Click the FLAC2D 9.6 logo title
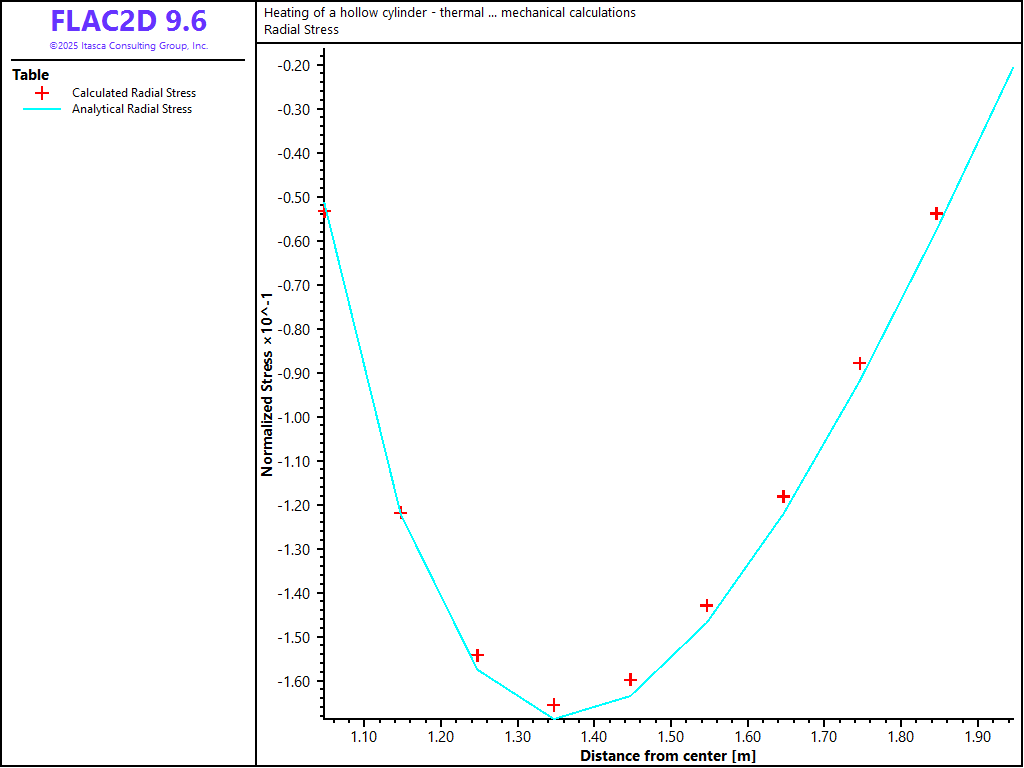Screen dimensions: 1024x768 click(x=128, y=21)
